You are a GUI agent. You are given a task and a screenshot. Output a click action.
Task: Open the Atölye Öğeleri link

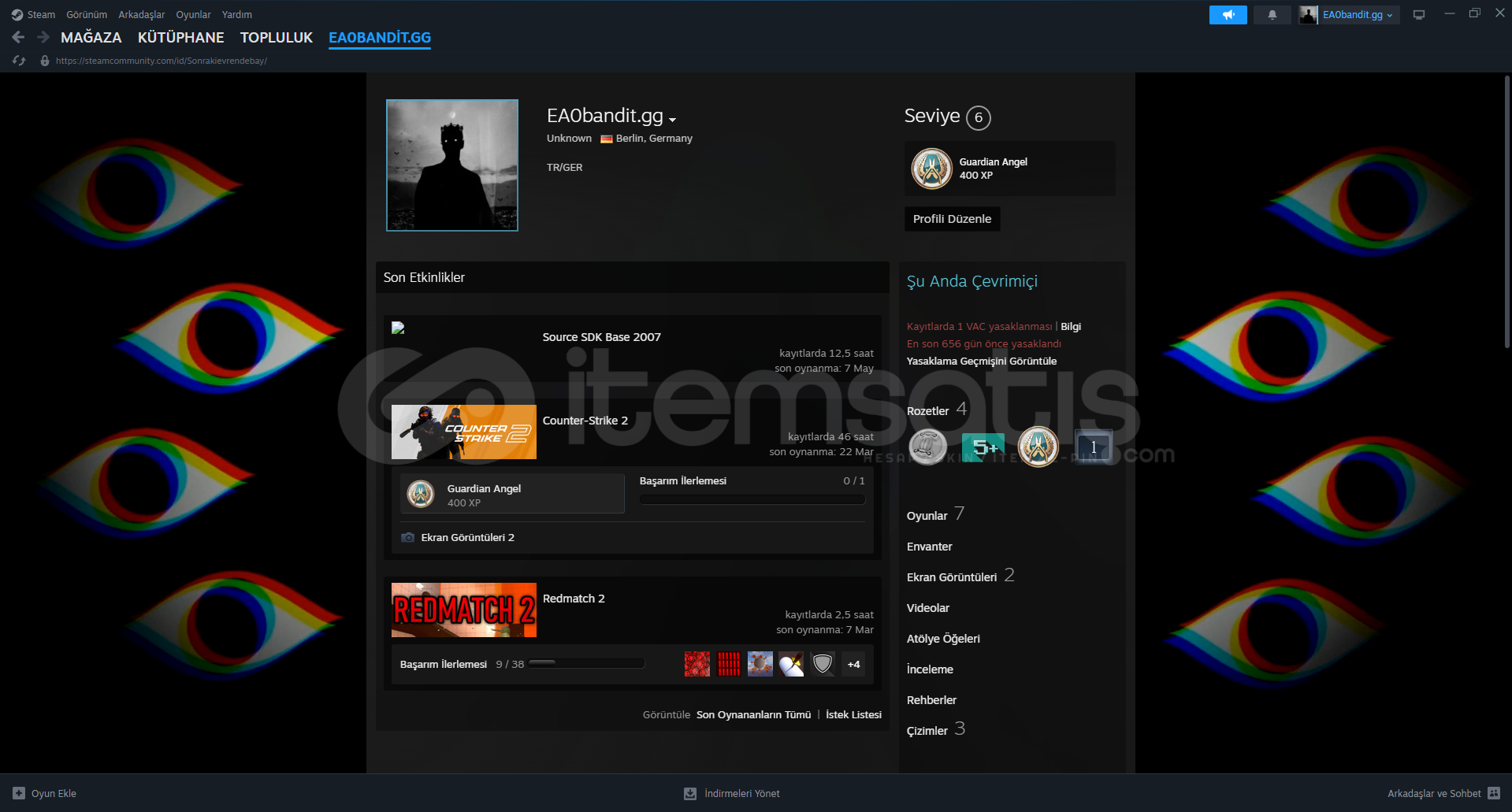tap(943, 639)
